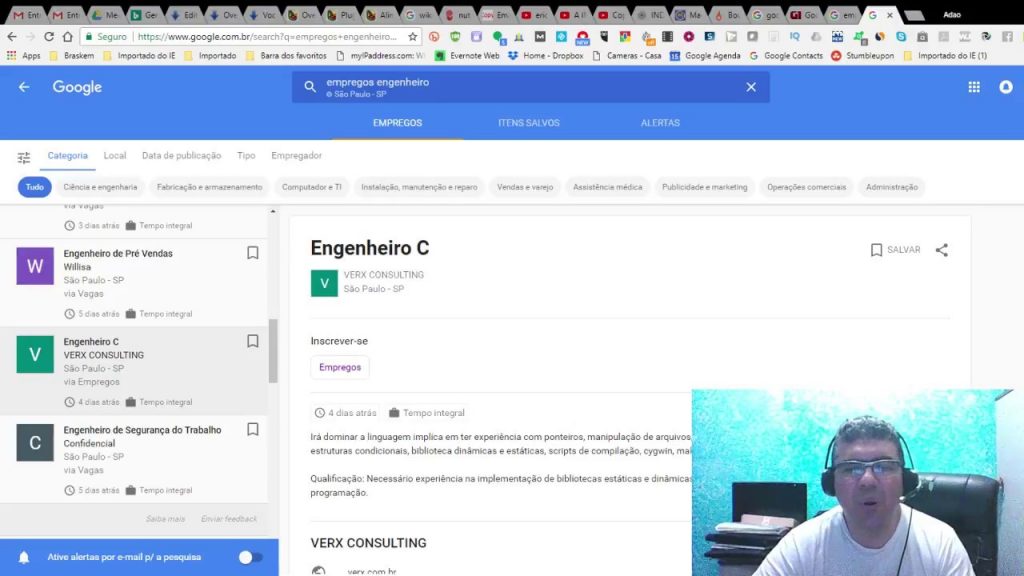Click the VERX CONSULTING company name in detail
This screenshot has width=1024, height=576.
click(384, 275)
